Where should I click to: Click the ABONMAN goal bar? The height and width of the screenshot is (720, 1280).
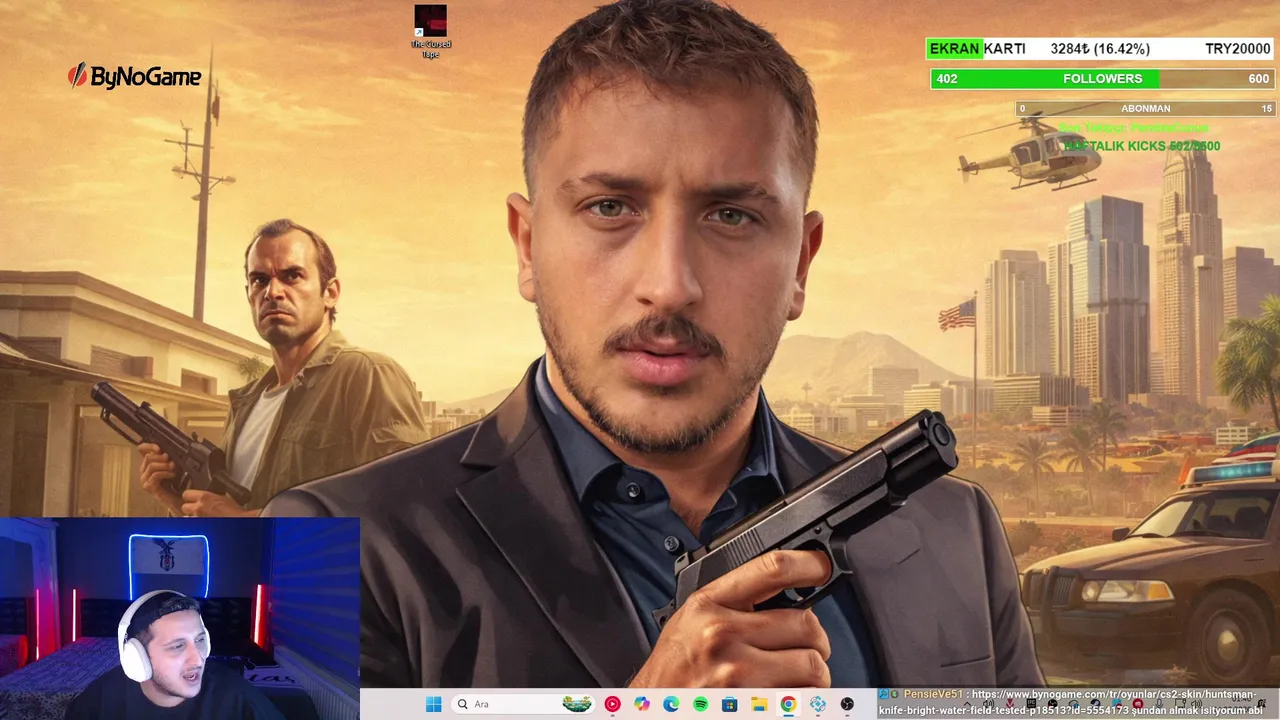(1146, 108)
